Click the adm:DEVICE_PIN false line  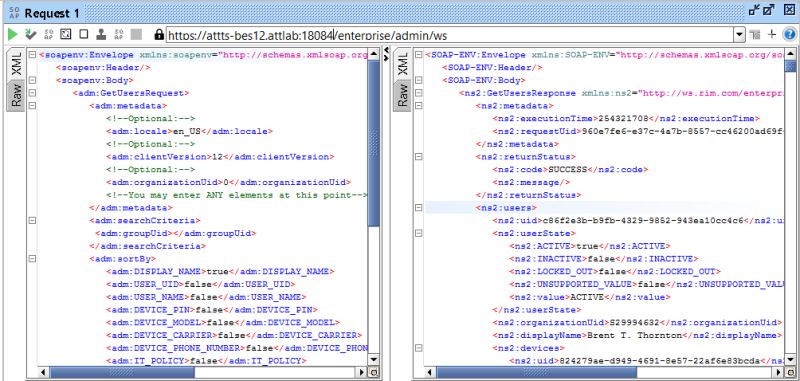[x=212, y=310]
